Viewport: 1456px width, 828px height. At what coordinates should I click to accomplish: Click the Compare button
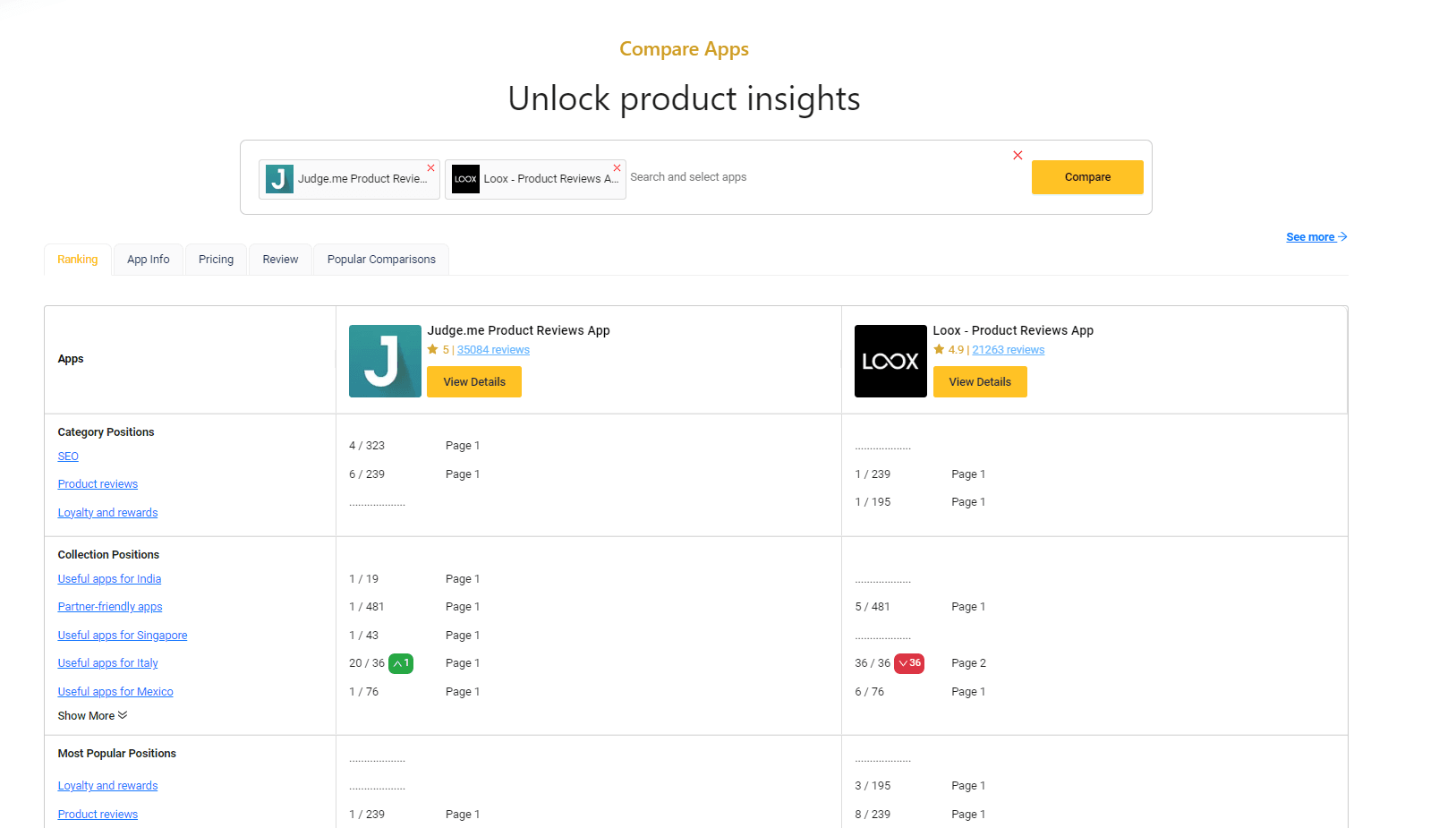click(x=1087, y=177)
